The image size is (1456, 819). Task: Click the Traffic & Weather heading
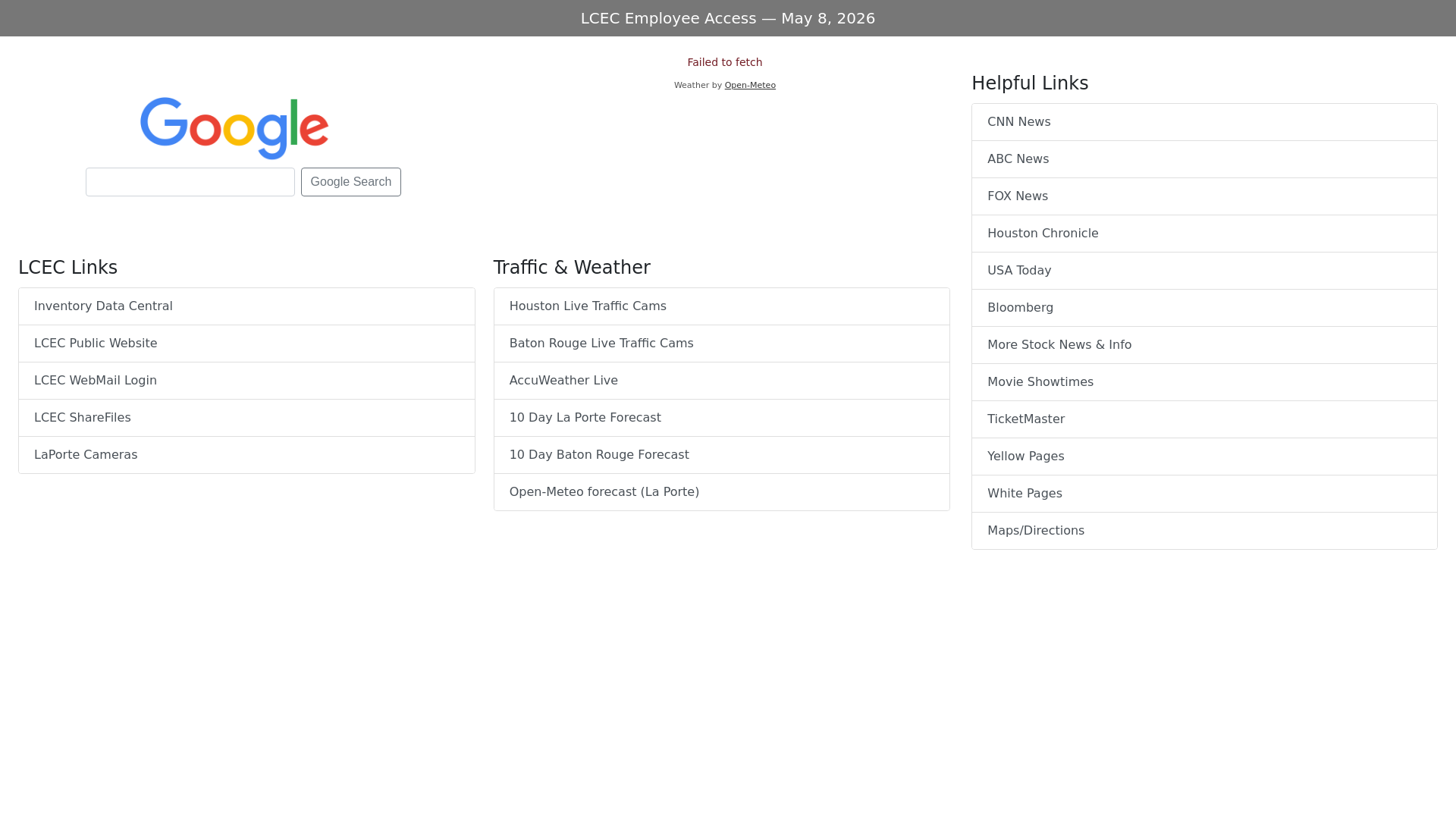(572, 268)
